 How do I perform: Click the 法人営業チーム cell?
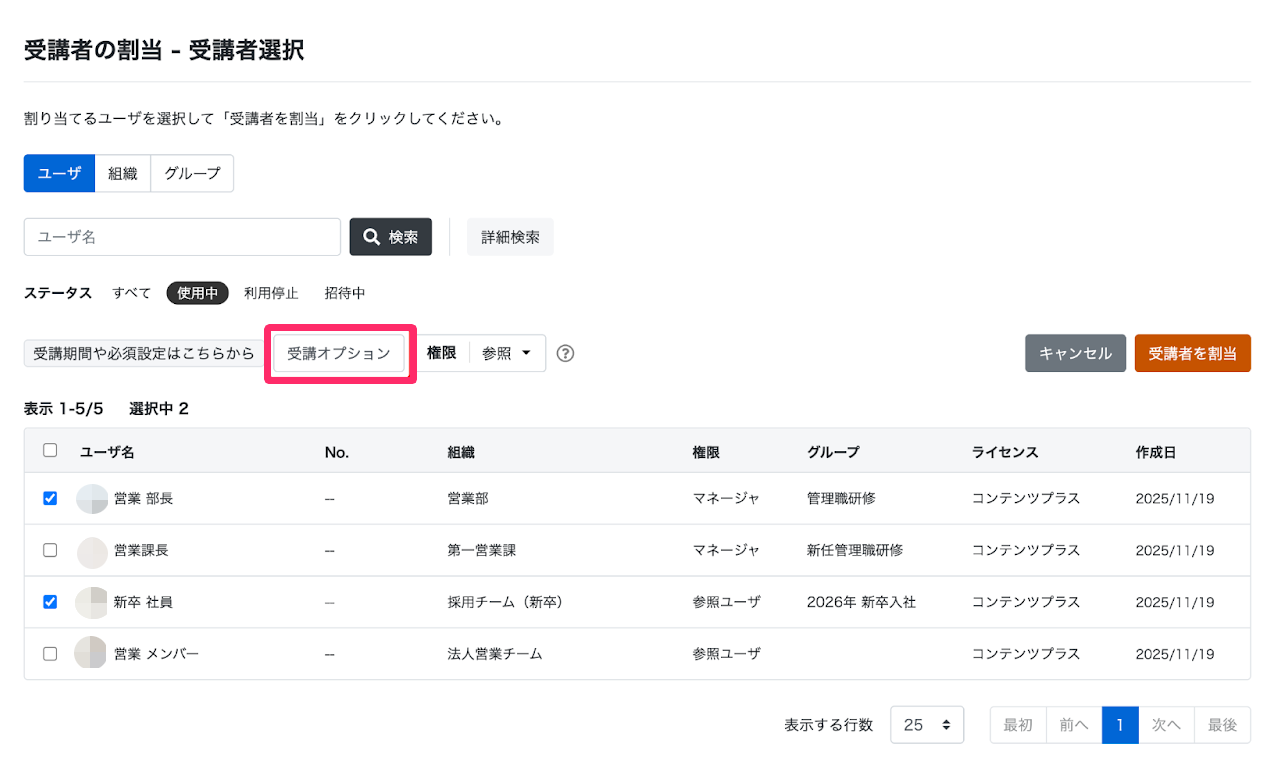[x=495, y=654]
